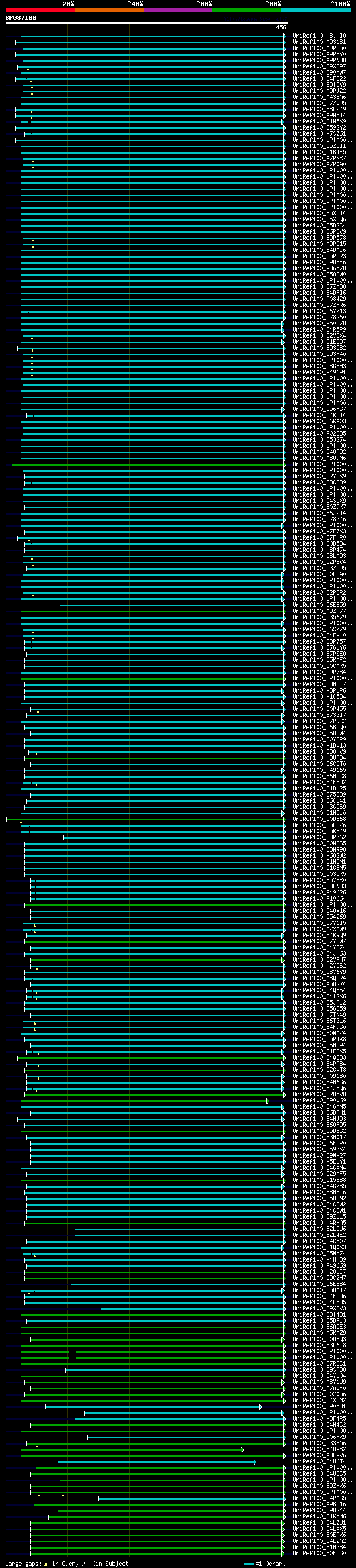This screenshot has height=1568, width=356.
Task: Select hit UniRef100_A7E7X3
Action: 319,531
